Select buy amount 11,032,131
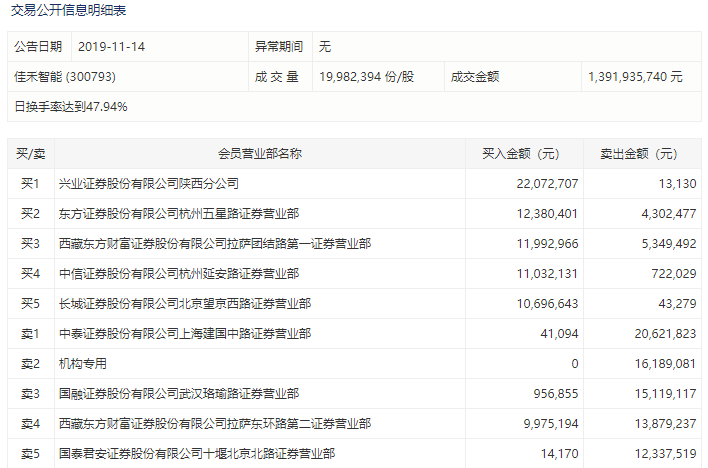 click(547, 274)
